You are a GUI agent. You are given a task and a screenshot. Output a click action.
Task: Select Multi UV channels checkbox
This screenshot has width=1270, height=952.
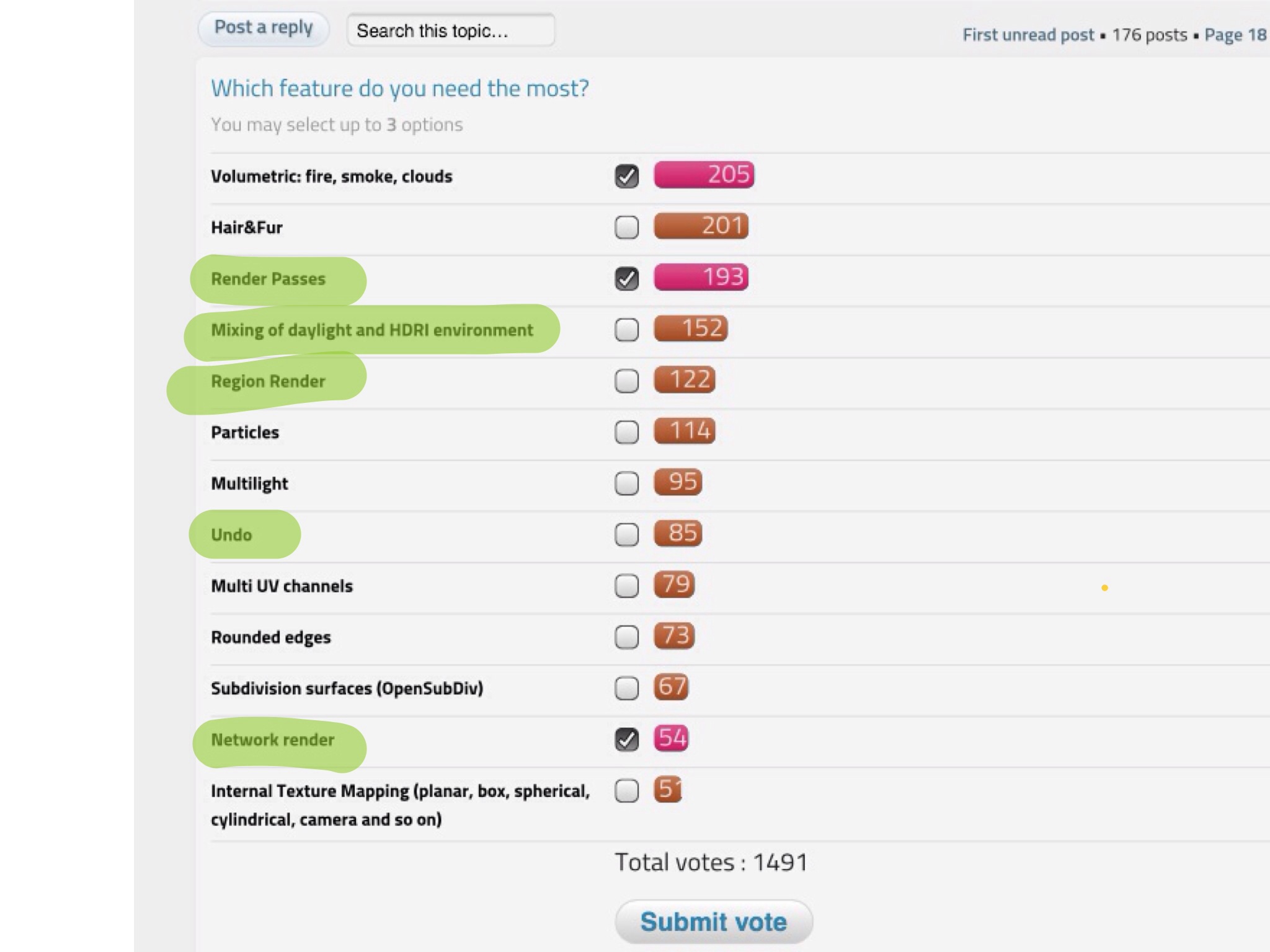626,586
